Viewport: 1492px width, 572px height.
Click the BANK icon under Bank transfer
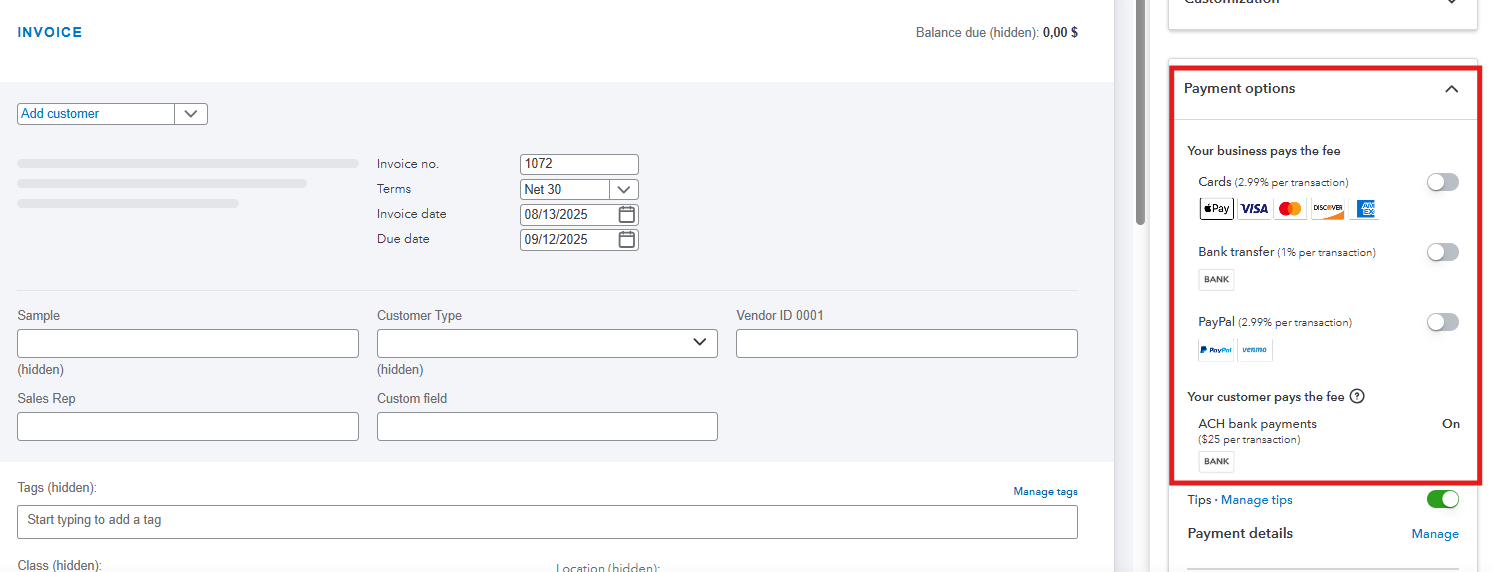point(1216,279)
